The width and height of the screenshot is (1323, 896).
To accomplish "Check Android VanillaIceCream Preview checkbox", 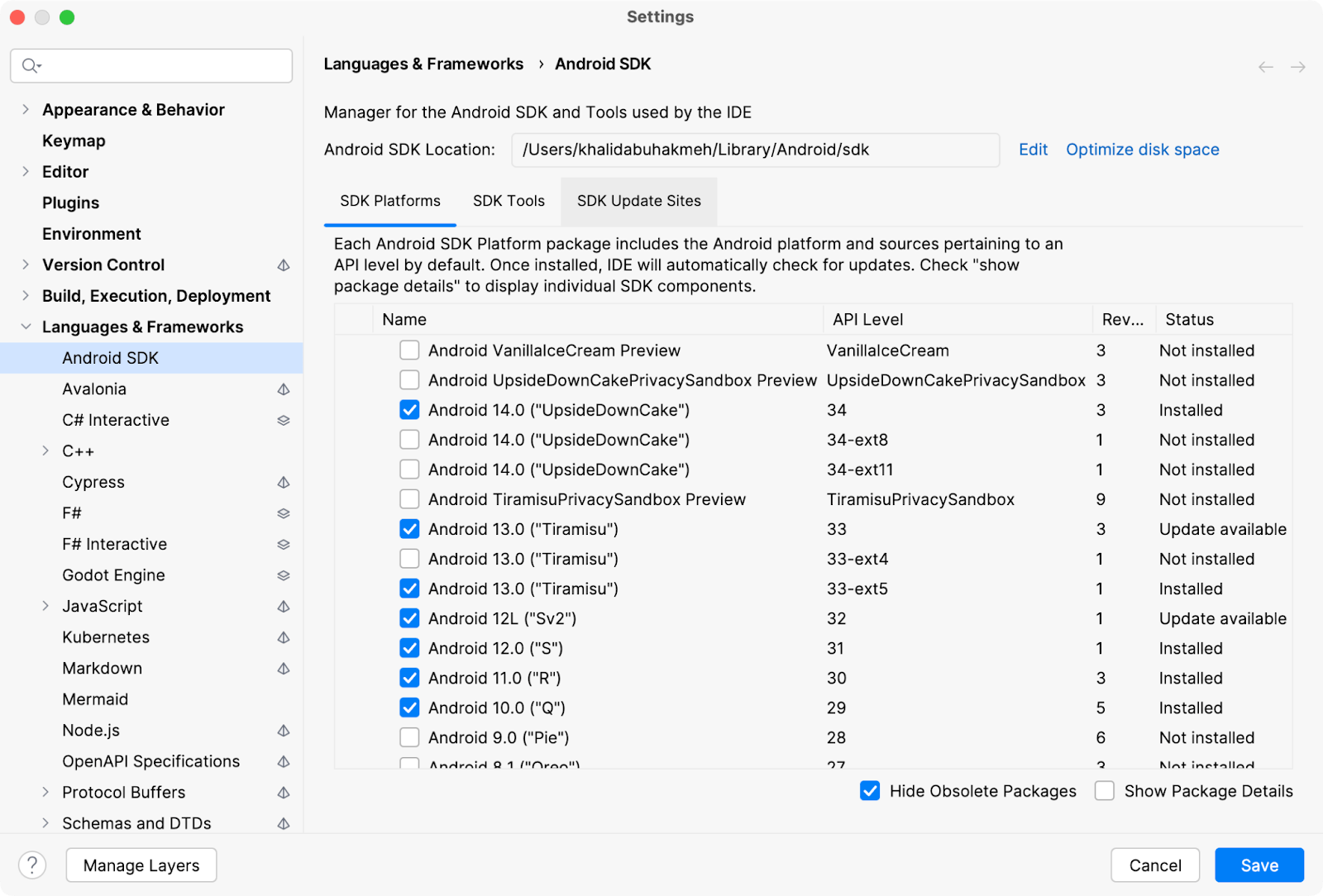I will coord(409,350).
